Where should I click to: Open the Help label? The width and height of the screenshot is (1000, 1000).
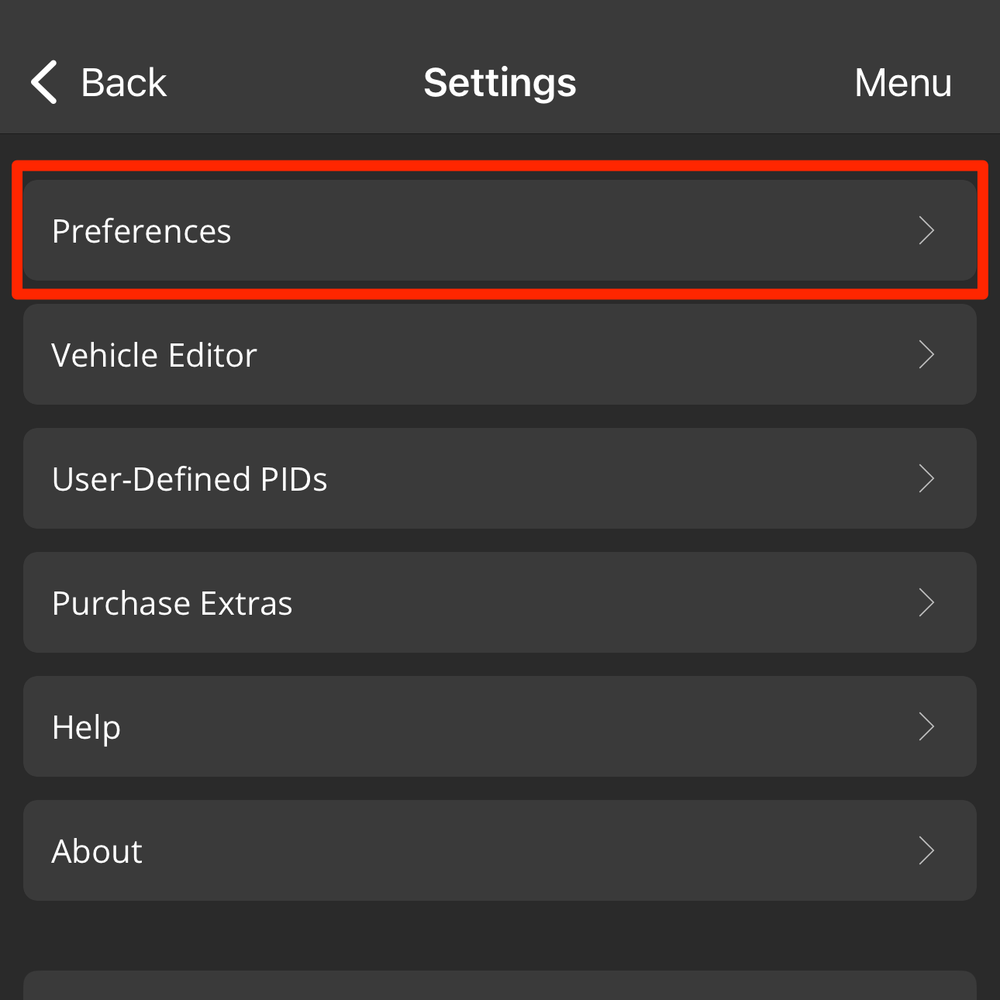point(86,727)
